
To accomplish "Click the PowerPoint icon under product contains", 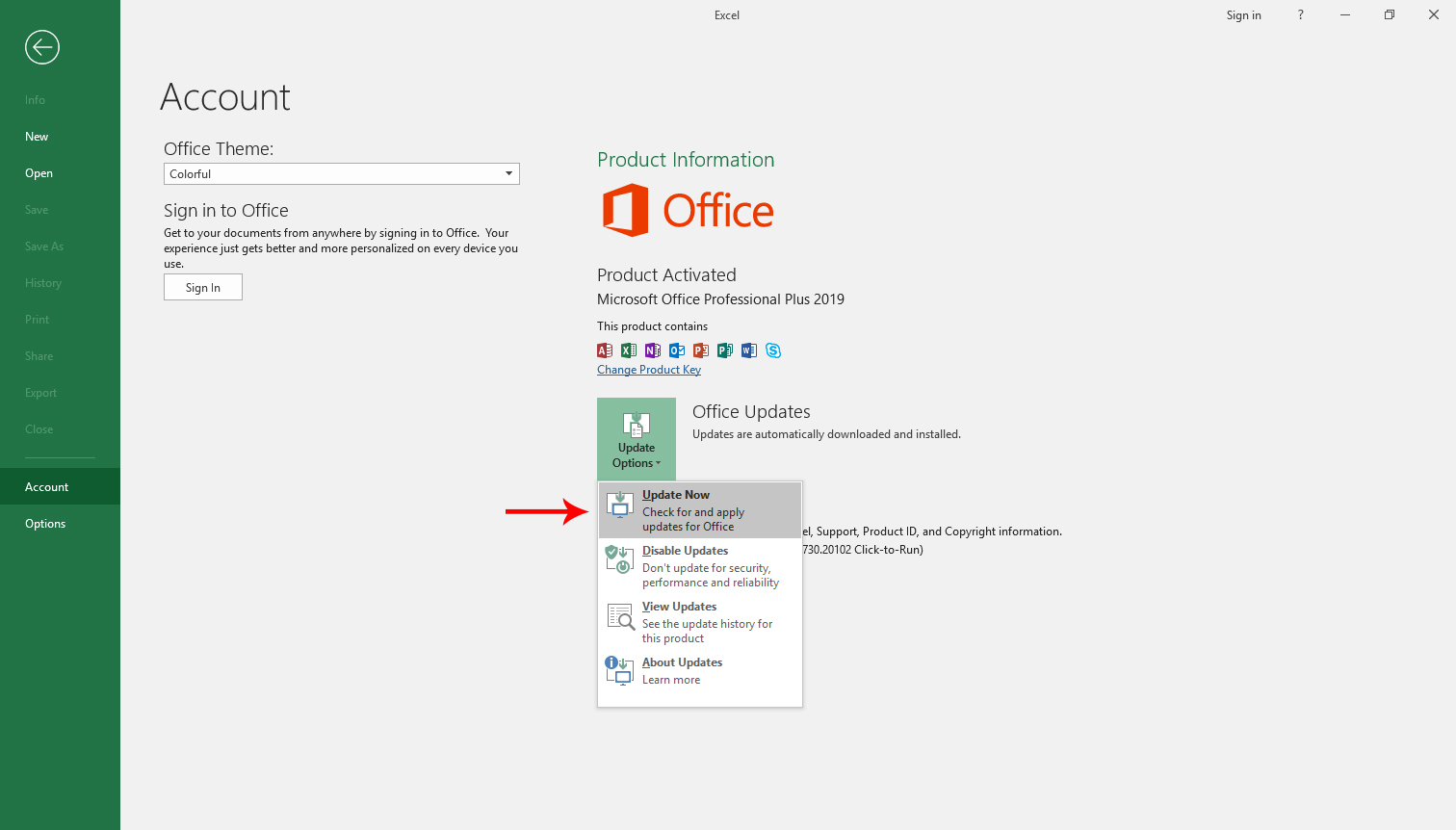I will coord(701,350).
